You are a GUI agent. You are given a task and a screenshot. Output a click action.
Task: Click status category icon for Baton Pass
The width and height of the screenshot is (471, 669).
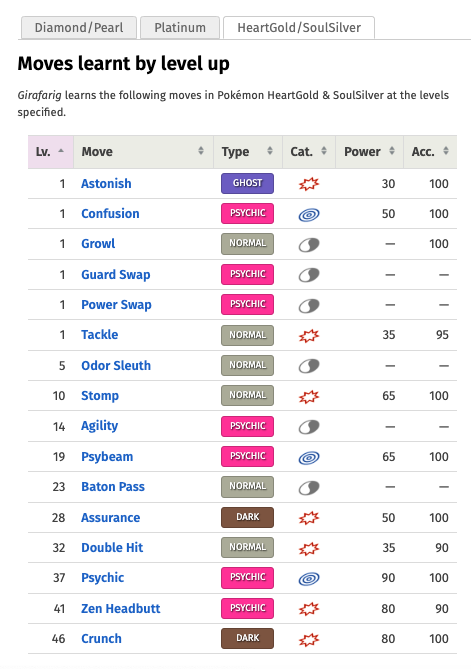309,488
